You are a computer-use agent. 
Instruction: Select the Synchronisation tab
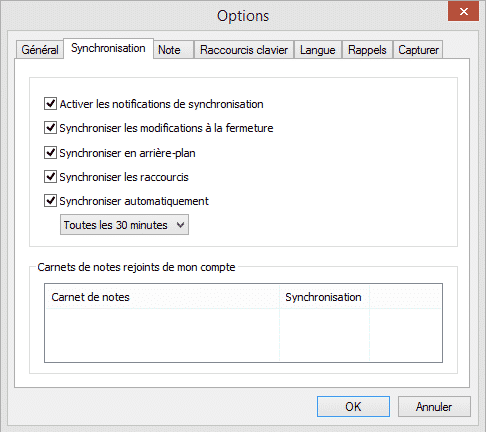click(x=108, y=49)
